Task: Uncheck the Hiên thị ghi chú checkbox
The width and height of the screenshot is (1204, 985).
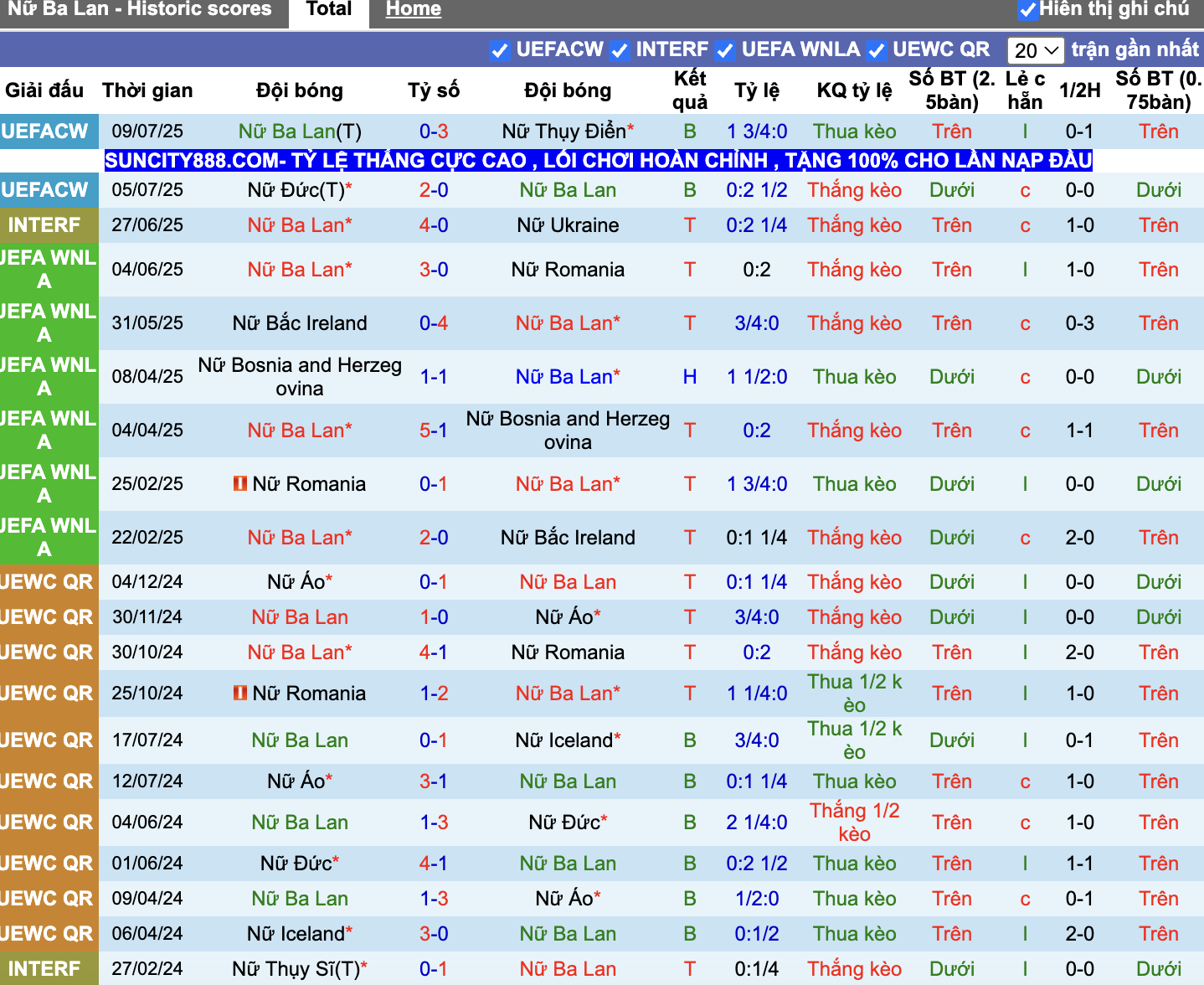Action: tap(1027, 10)
